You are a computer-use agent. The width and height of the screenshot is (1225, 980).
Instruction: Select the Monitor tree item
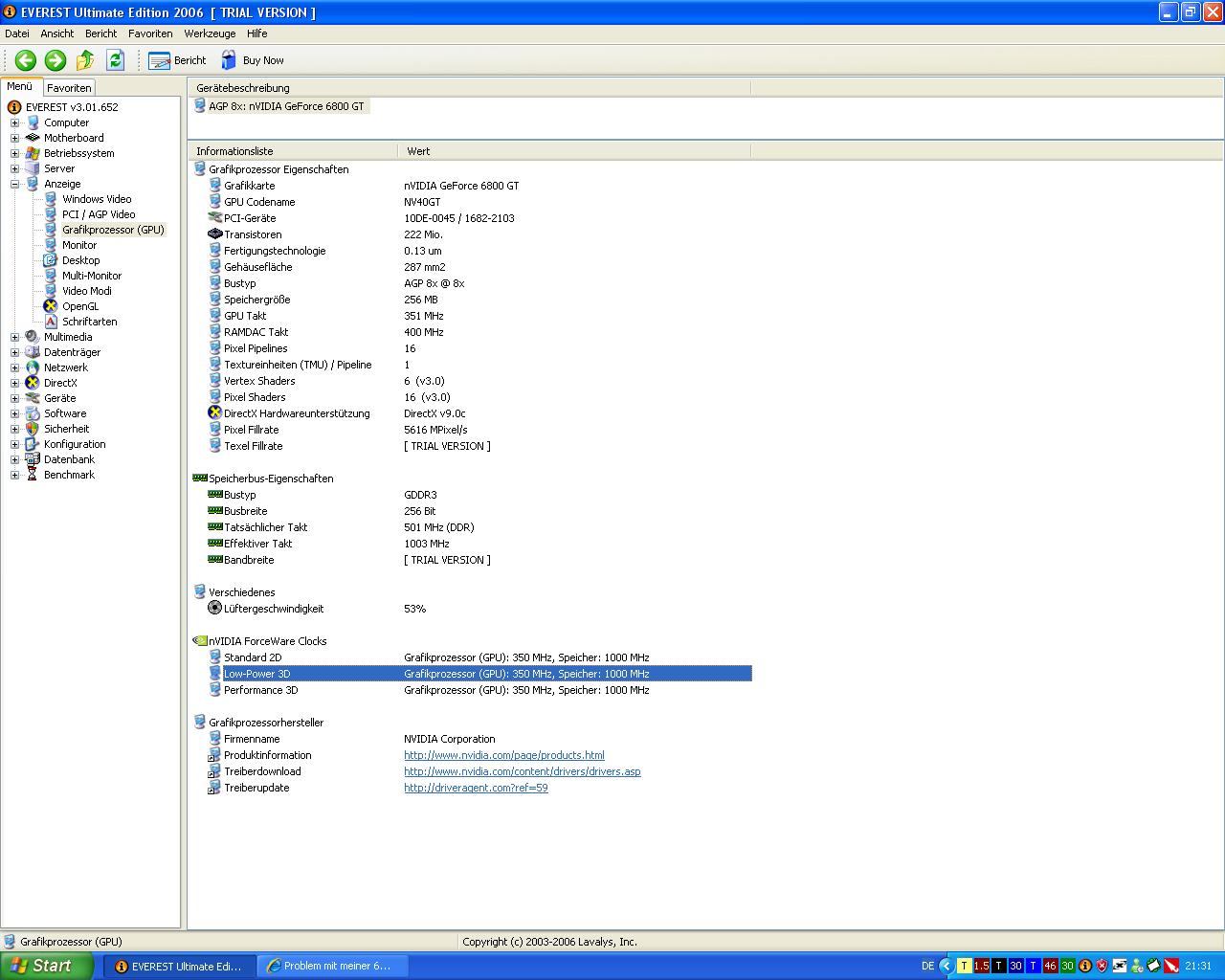79,245
